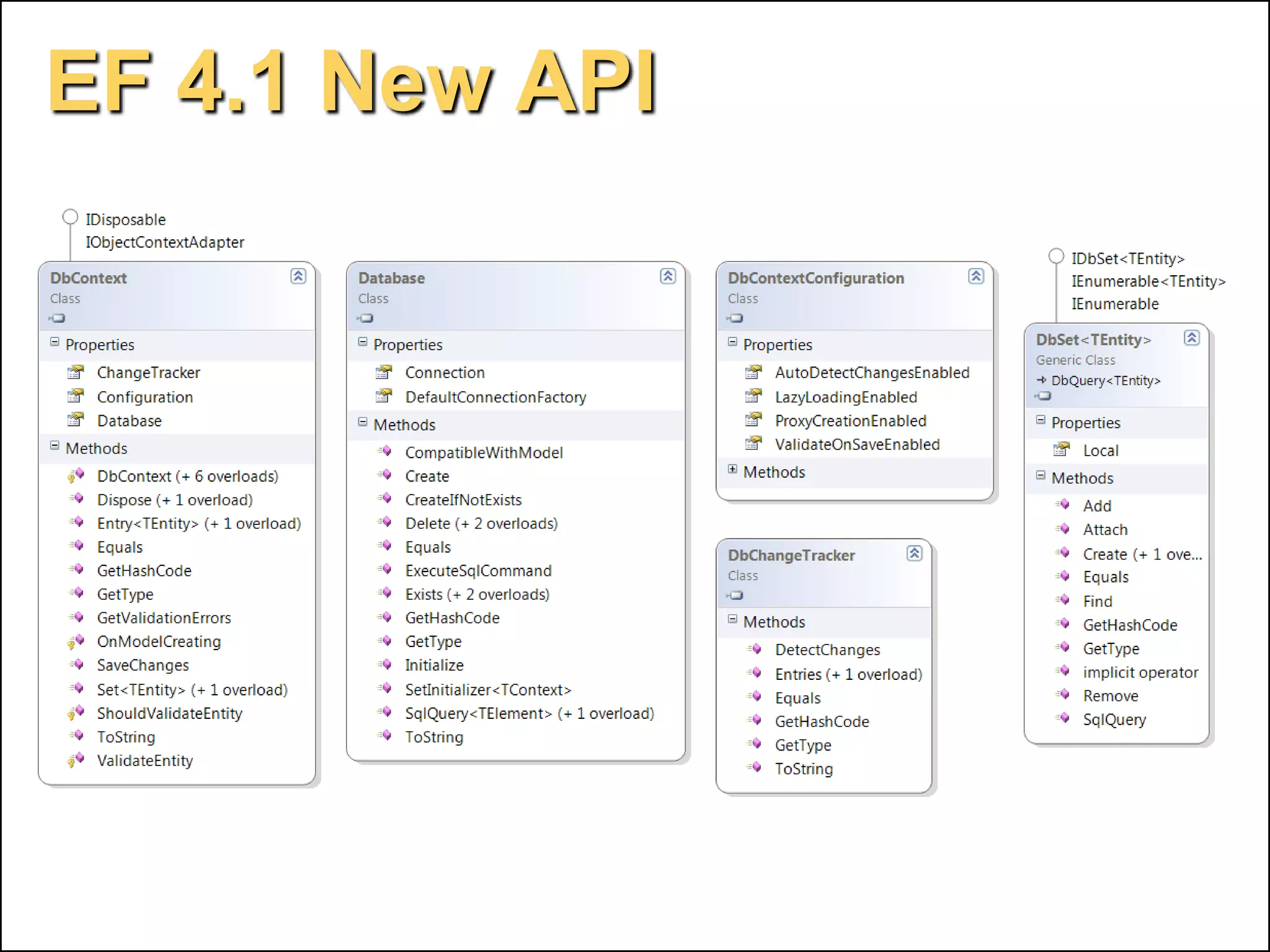
Task: Click the ChangeTracker property icon
Action: (76, 372)
